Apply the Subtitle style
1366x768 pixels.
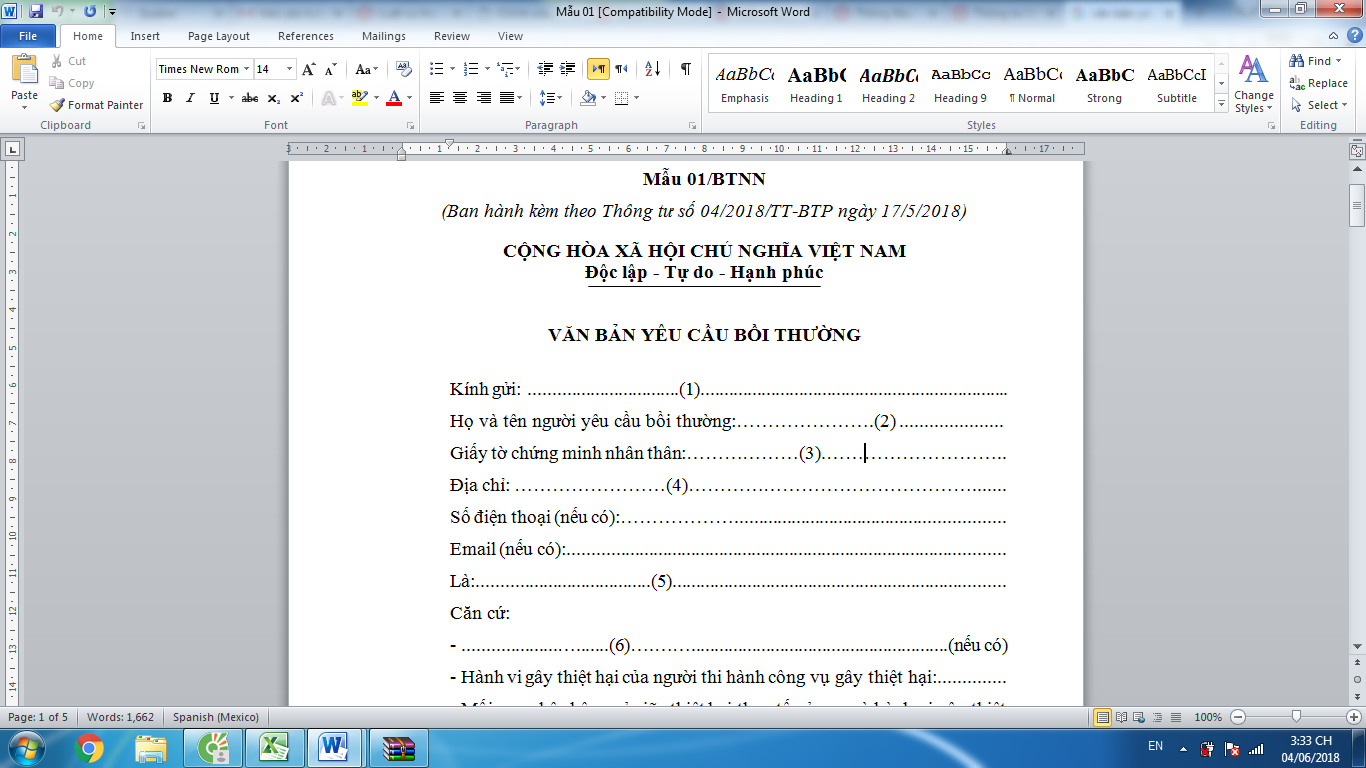click(x=1177, y=84)
